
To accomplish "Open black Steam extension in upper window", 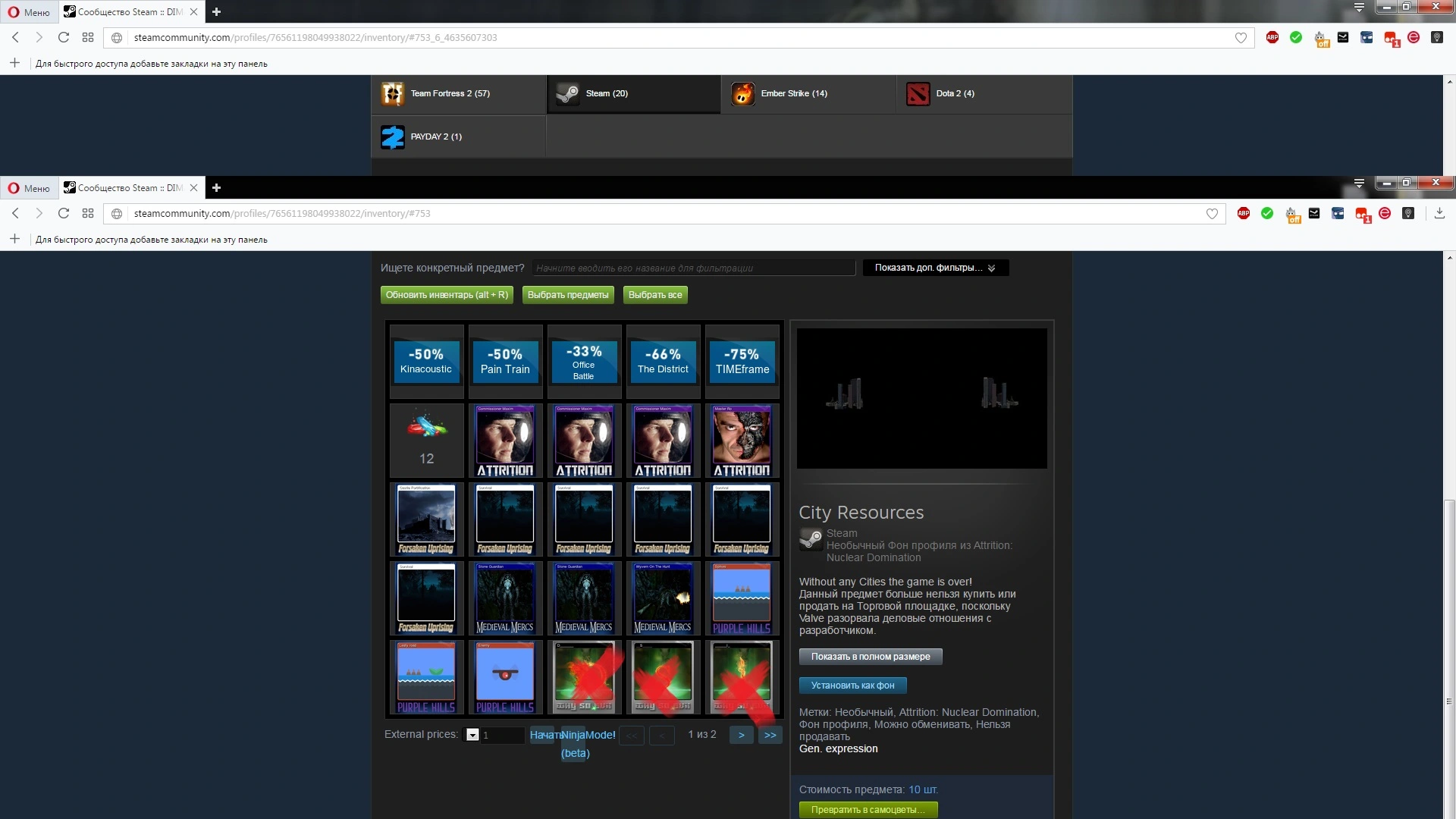I will pos(1343,37).
